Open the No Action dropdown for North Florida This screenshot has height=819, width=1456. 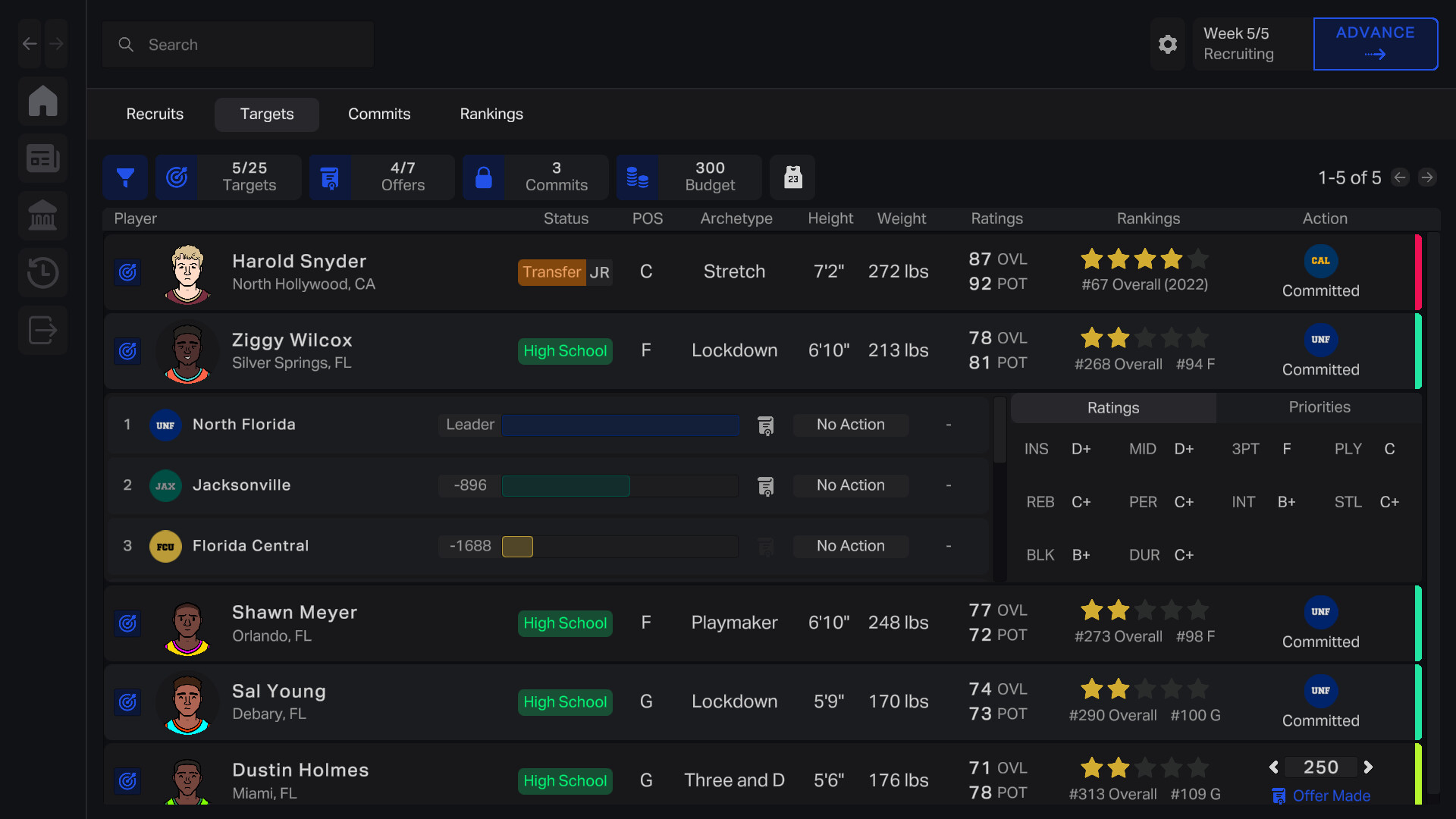(x=850, y=425)
